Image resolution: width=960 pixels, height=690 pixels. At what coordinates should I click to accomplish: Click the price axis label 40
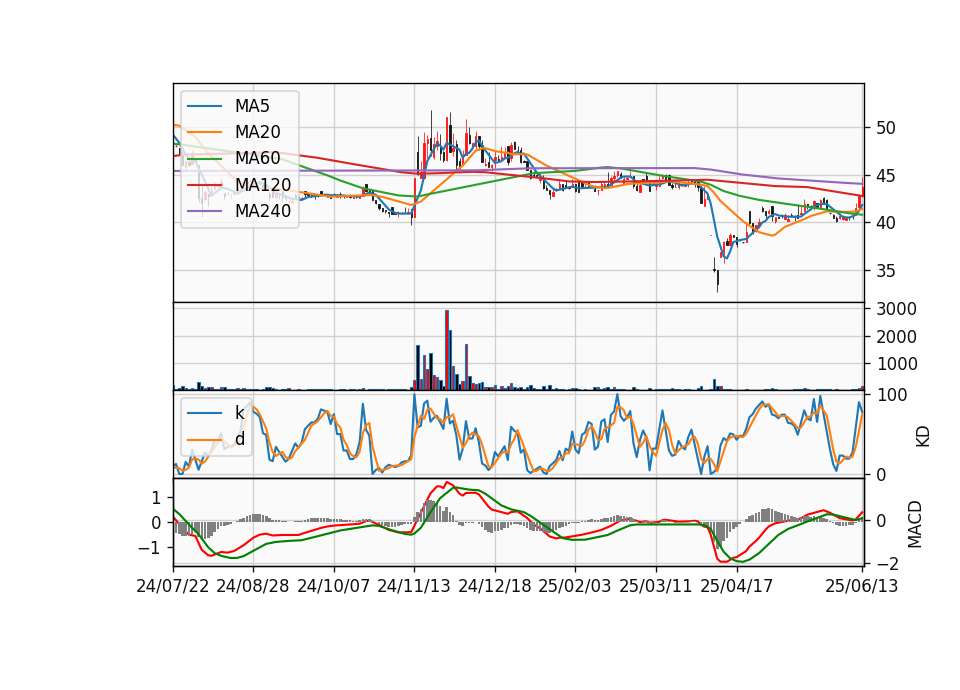coord(886,223)
